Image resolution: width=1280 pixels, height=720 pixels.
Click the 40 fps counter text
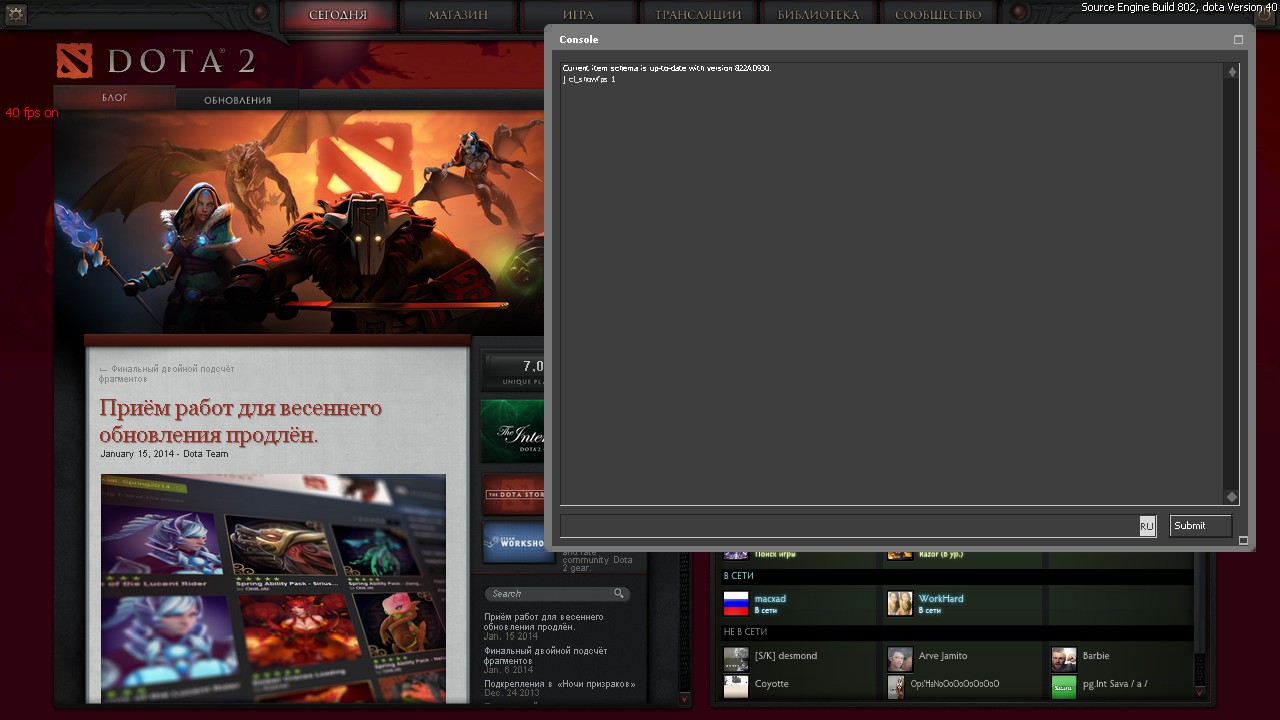(32, 113)
